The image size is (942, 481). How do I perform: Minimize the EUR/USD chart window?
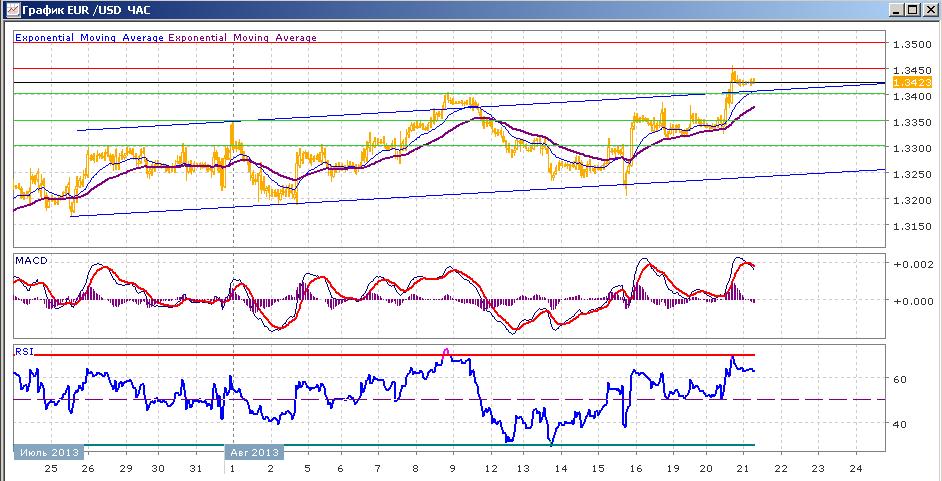(x=898, y=10)
